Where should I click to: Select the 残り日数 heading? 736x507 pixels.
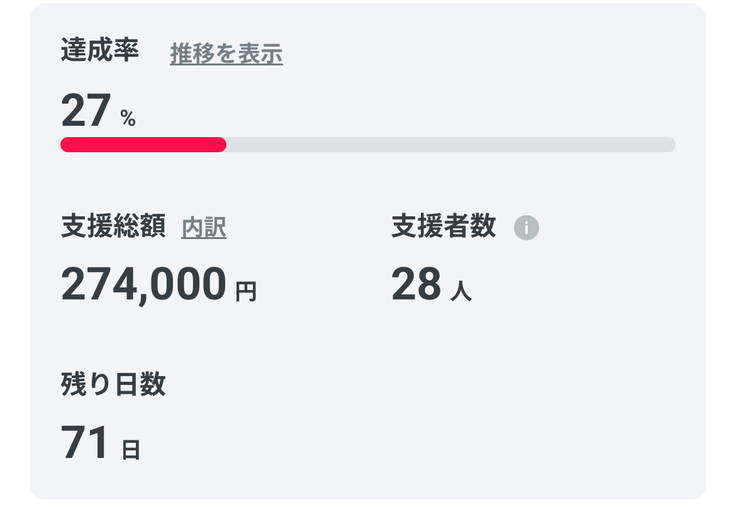113,385
